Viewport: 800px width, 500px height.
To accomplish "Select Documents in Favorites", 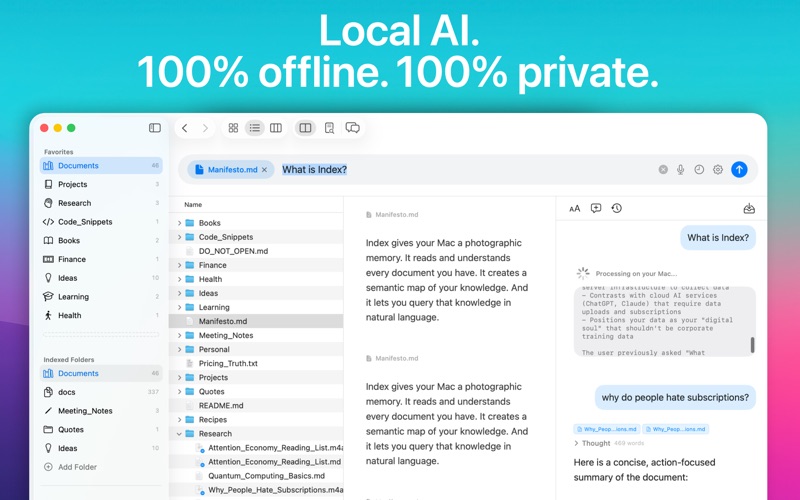I will tap(101, 165).
